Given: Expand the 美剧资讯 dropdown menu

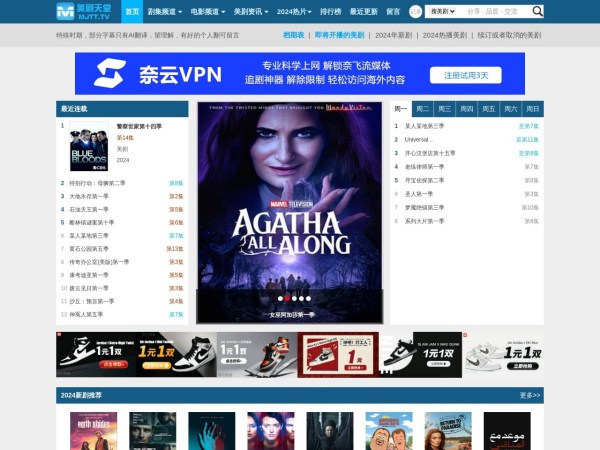Looking at the screenshot, I should [x=251, y=12].
